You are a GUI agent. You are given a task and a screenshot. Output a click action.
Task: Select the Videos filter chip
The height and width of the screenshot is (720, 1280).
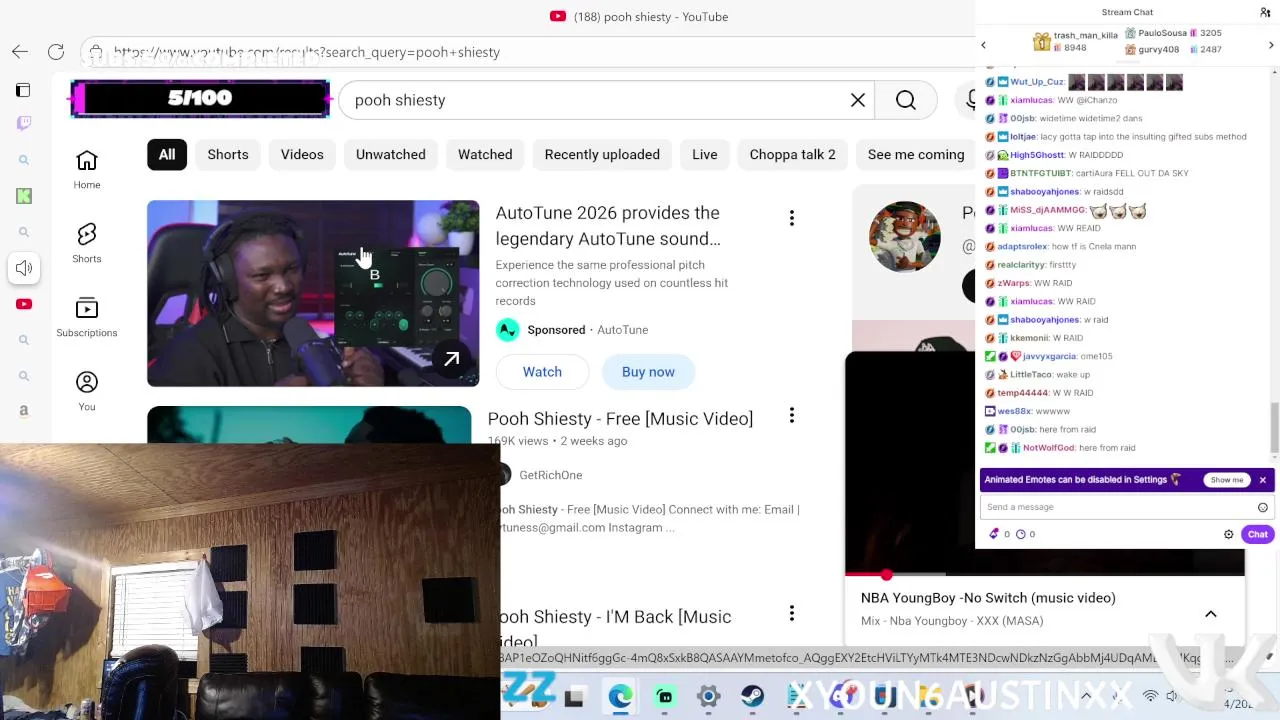302,154
